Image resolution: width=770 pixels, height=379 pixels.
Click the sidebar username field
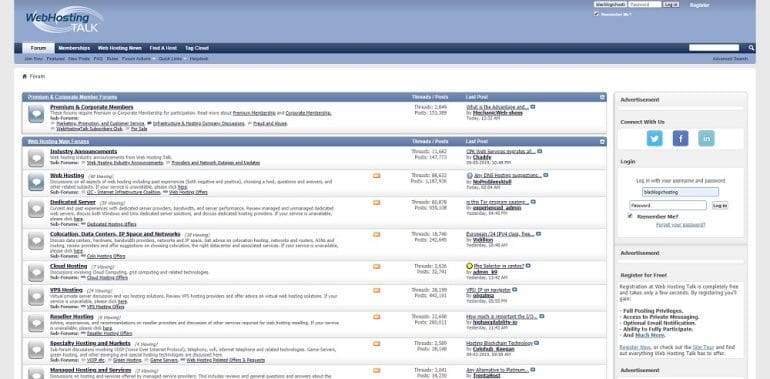click(680, 192)
